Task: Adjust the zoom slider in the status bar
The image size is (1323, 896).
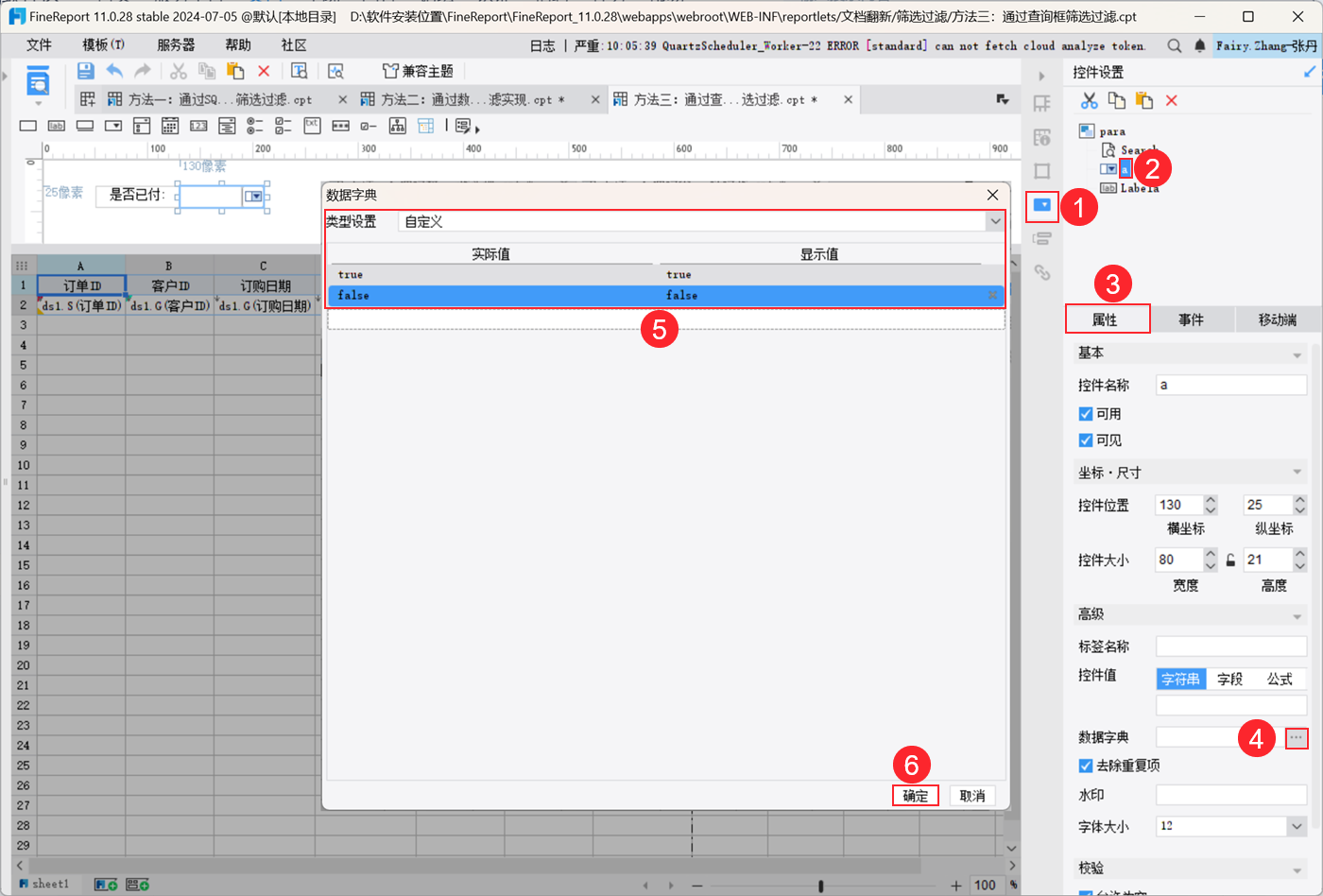Action: click(x=820, y=886)
